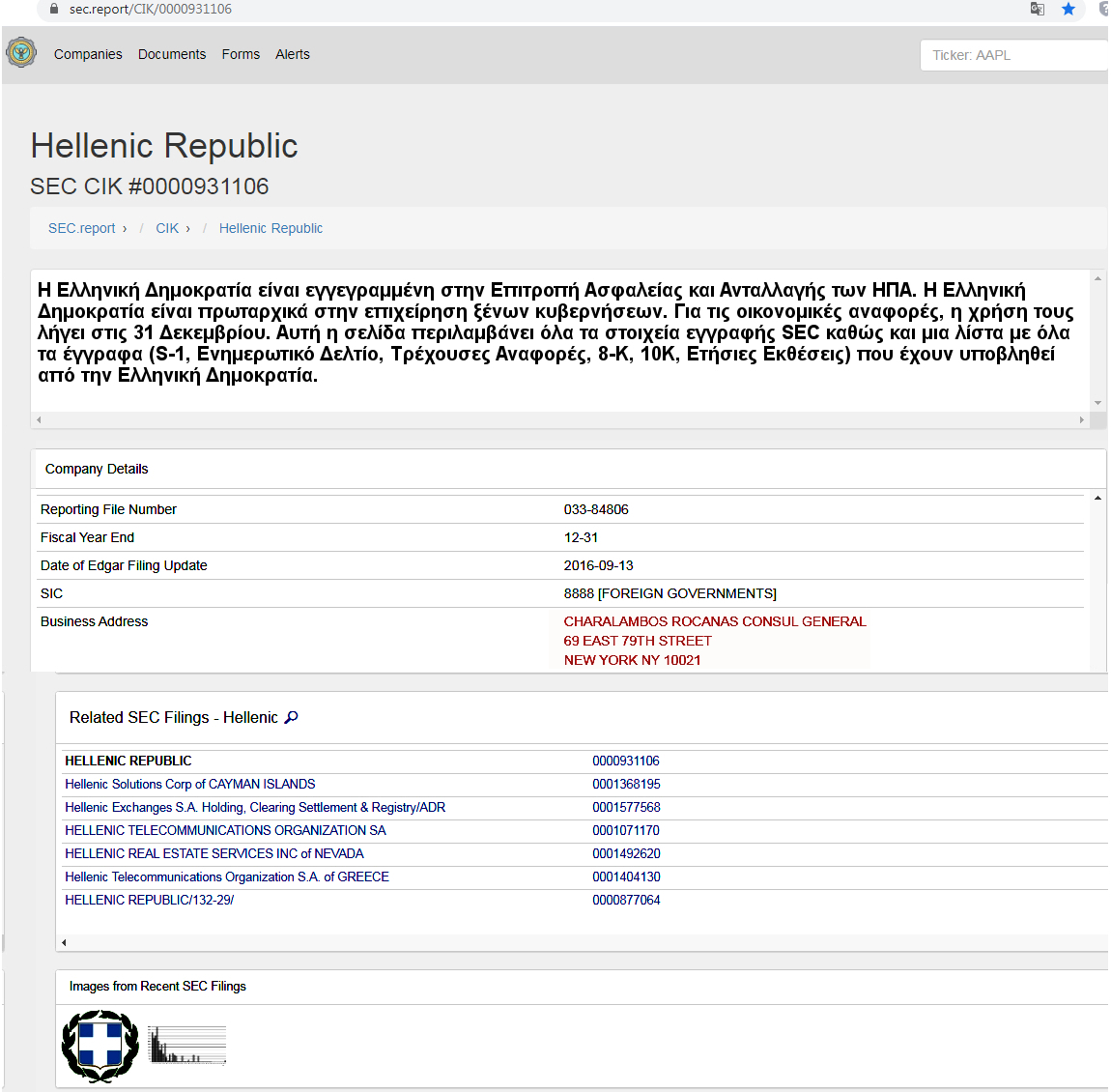Click NEW YORK NY 10021 address line
Screen dimensions: 1111x1092
tap(632, 660)
